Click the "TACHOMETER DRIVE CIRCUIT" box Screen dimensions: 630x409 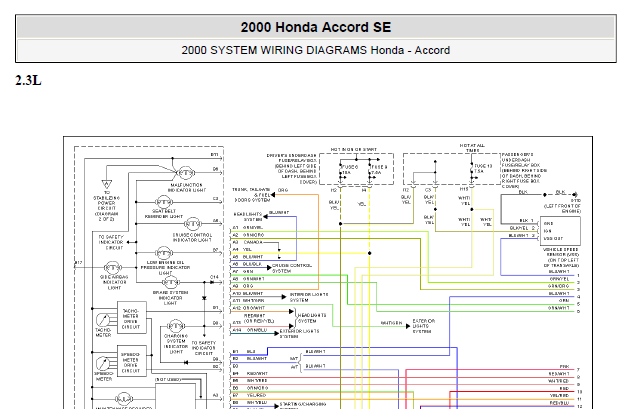pos(131,318)
